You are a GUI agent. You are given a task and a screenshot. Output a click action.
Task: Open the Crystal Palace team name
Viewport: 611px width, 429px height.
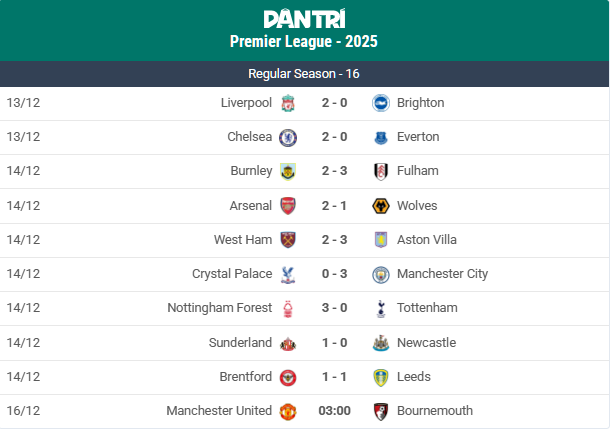pos(232,274)
